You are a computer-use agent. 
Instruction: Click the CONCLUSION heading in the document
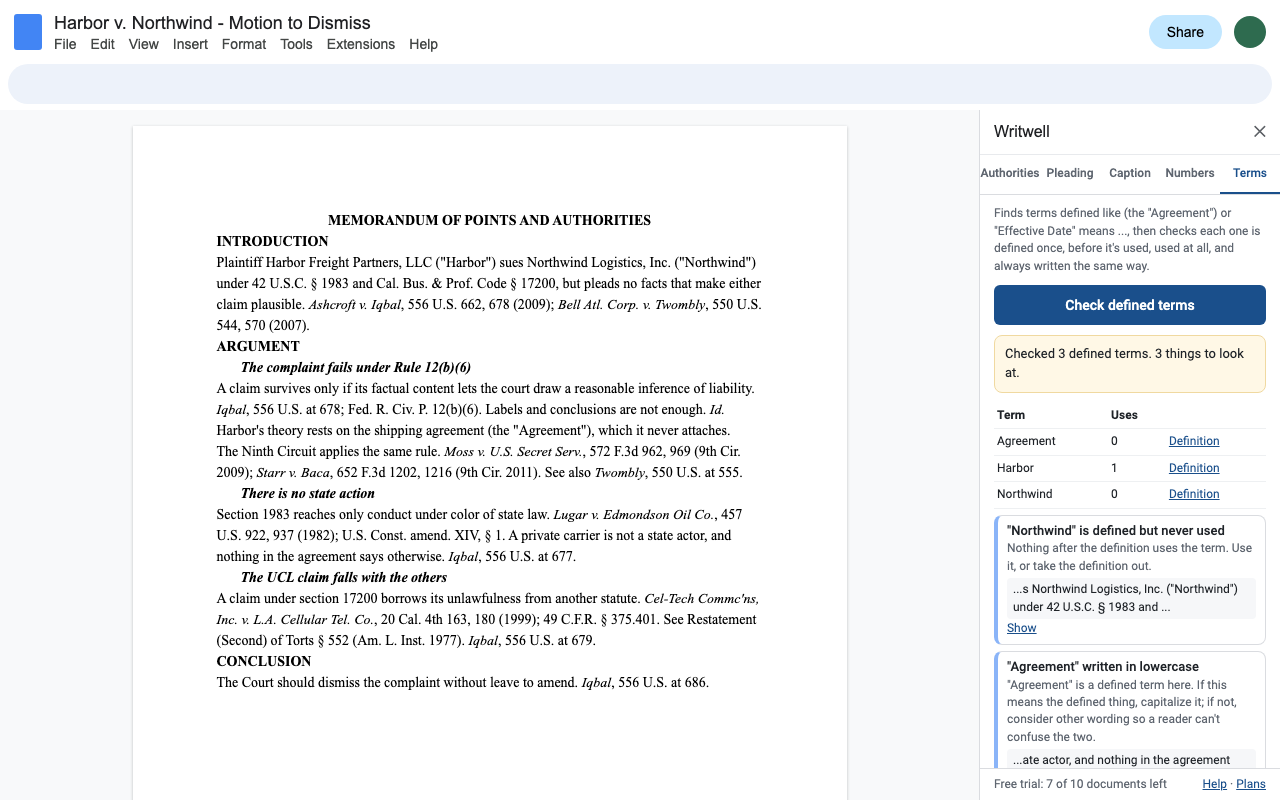pyautogui.click(x=264, y=661)
